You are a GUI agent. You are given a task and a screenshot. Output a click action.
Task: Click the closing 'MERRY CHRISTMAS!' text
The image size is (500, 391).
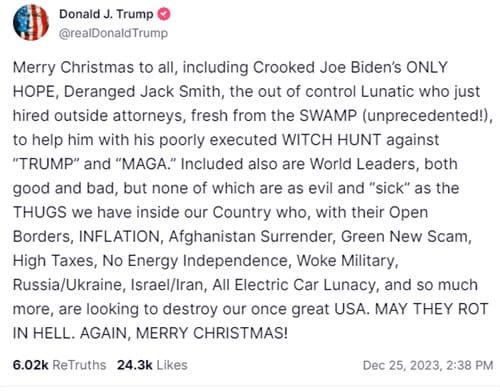pyautogui.click(x=212, y=333)
